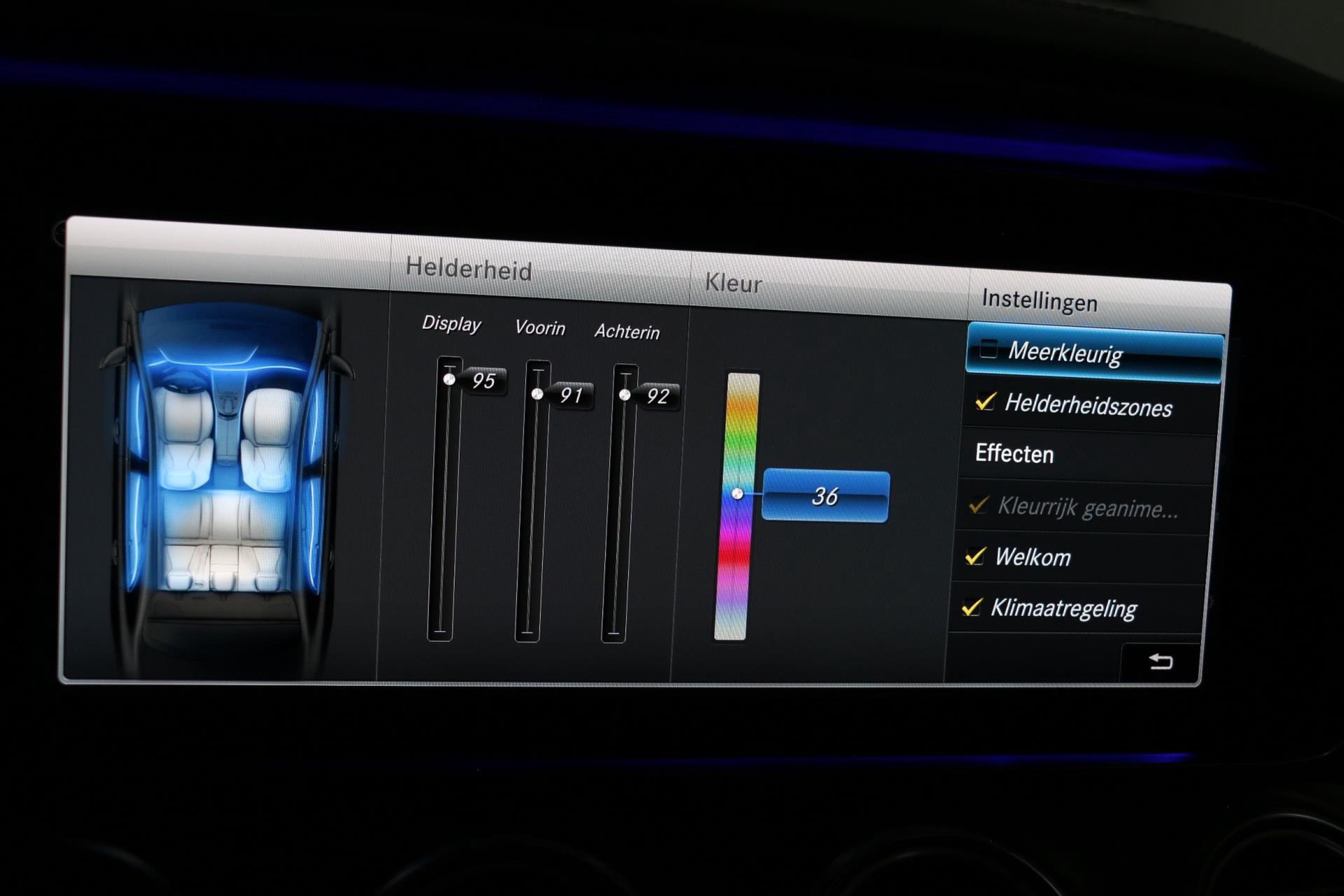This screenshot has width=1344, height=896.
Task: Toggle the Welkom effect checkbox
Action: [975, 556]
